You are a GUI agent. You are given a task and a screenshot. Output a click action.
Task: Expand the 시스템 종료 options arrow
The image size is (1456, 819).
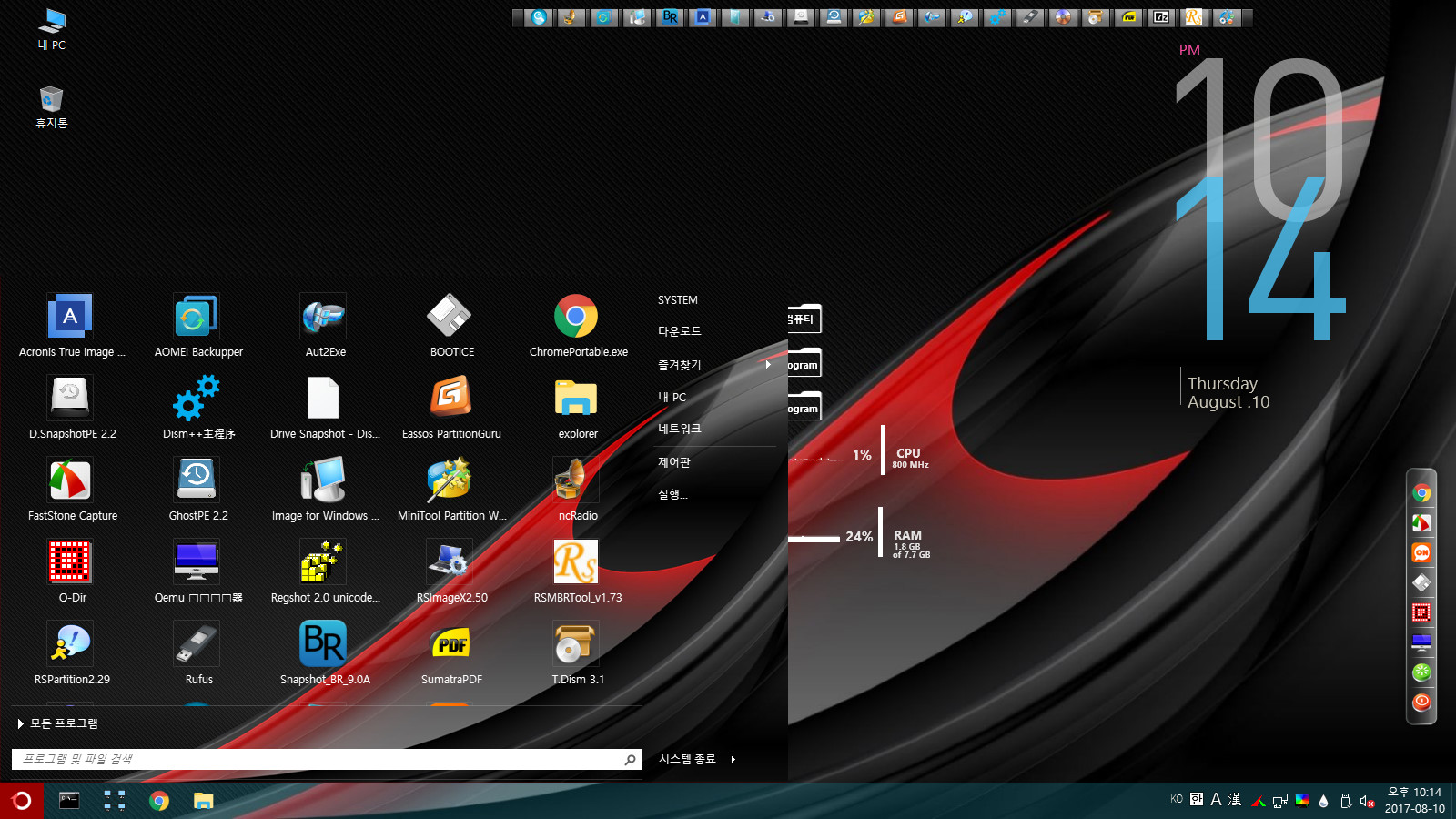733,759
